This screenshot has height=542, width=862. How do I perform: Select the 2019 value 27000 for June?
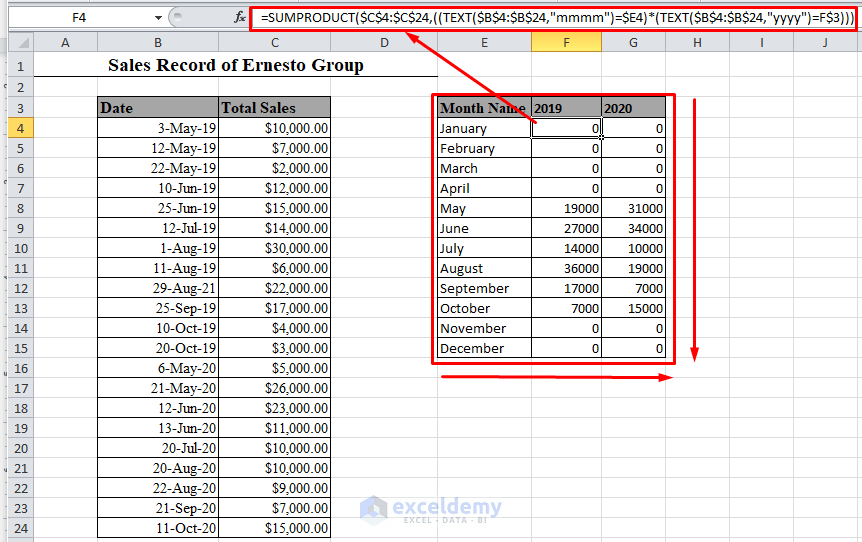tap(566, 228)
